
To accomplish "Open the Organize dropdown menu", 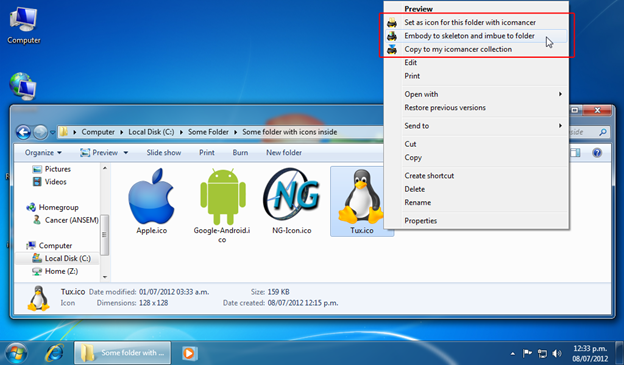I will click(43, 152).
